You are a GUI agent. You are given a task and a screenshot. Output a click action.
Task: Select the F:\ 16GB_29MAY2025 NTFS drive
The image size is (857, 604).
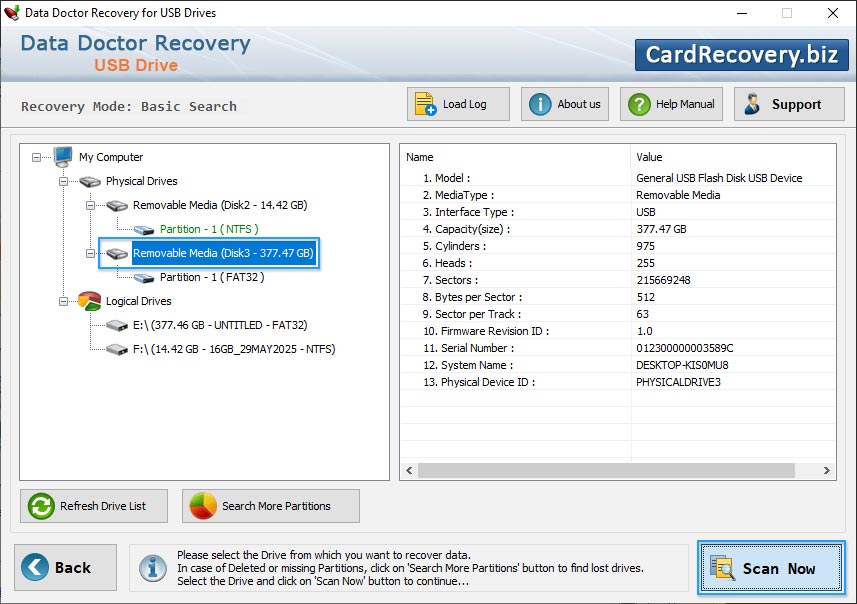[234, 349]
